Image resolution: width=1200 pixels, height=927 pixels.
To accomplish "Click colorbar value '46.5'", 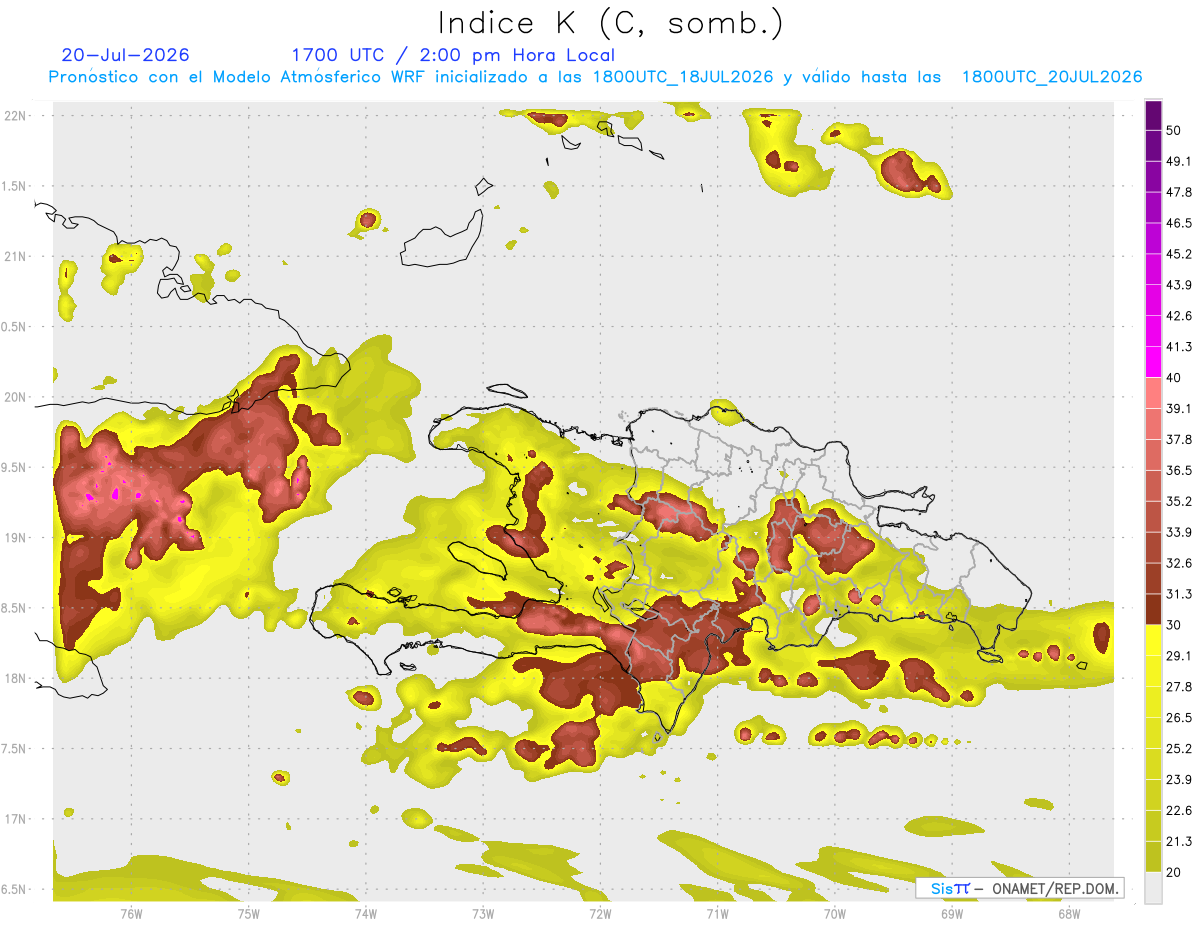I will [1179, 223].
